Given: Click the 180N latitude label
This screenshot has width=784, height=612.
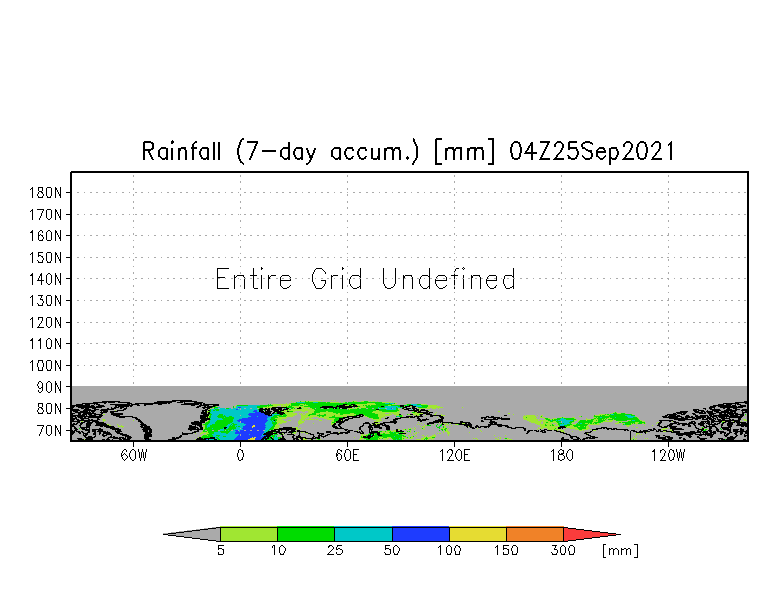Looking at the screenshot, I should point(46,192).
